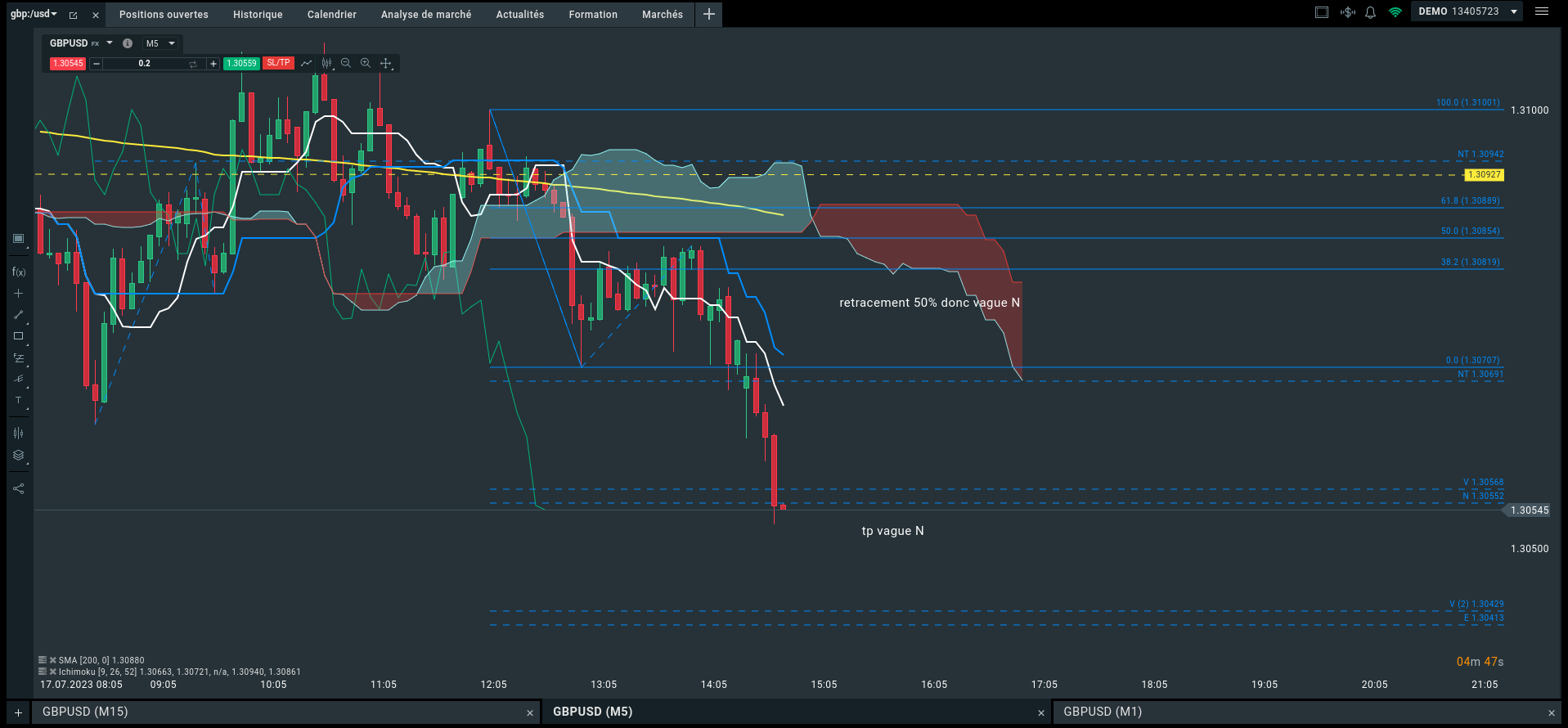Click the volume input field showing 0.2
Image resolution: width=1568 pixels, height=728 pixels.
145,63
